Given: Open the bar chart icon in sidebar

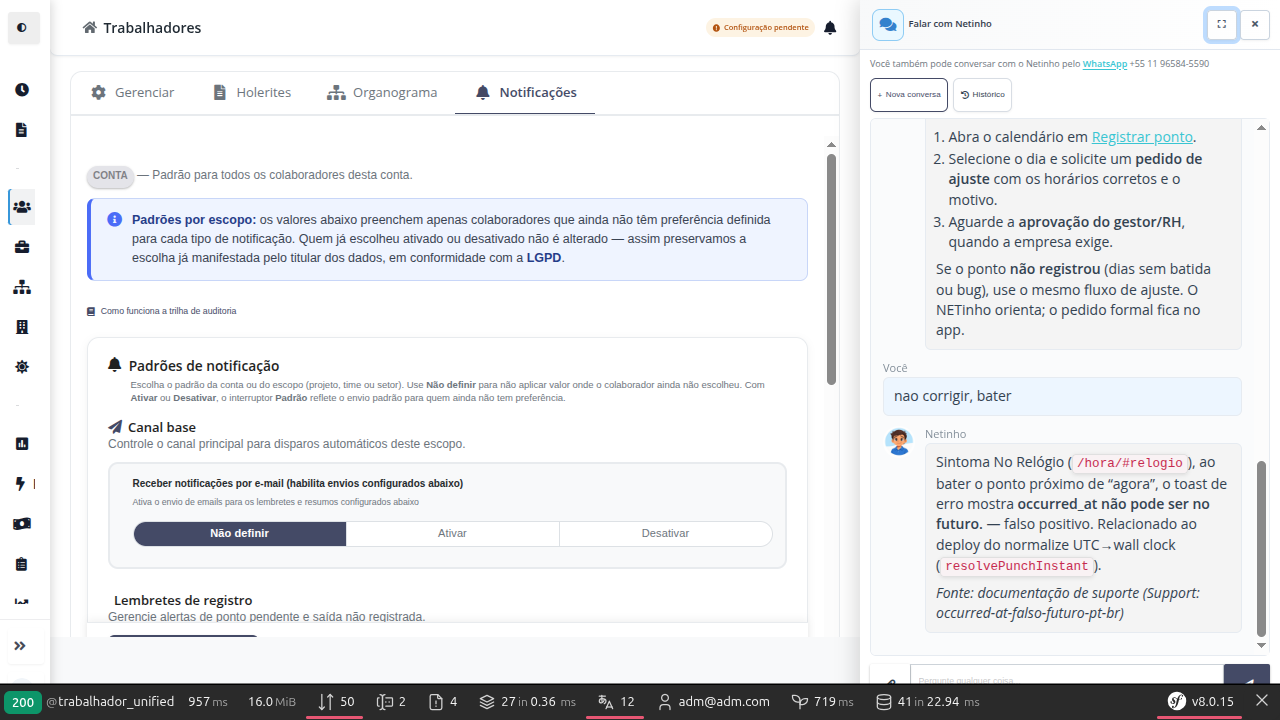Looking at the screenshot, I should click(x=22, y=444).
